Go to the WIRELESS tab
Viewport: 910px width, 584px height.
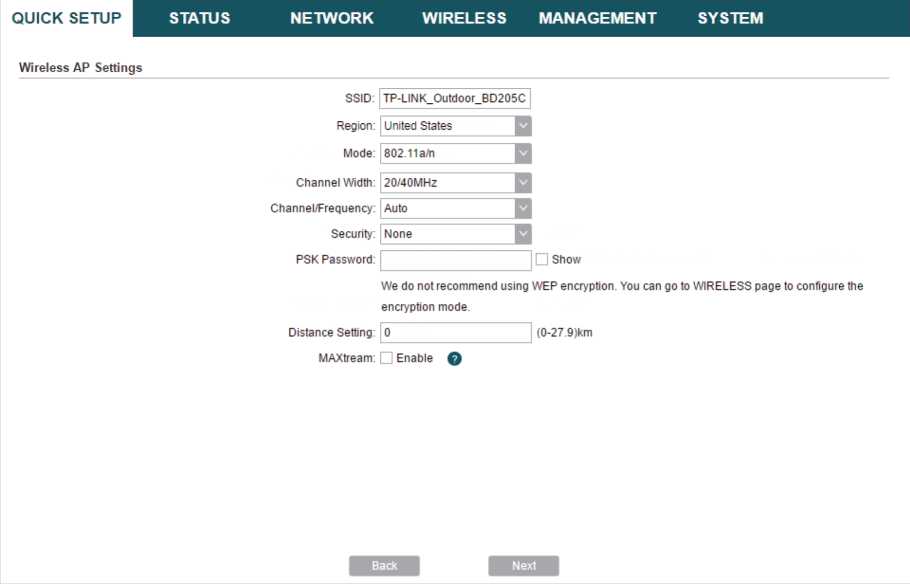(x=464, y=18)
